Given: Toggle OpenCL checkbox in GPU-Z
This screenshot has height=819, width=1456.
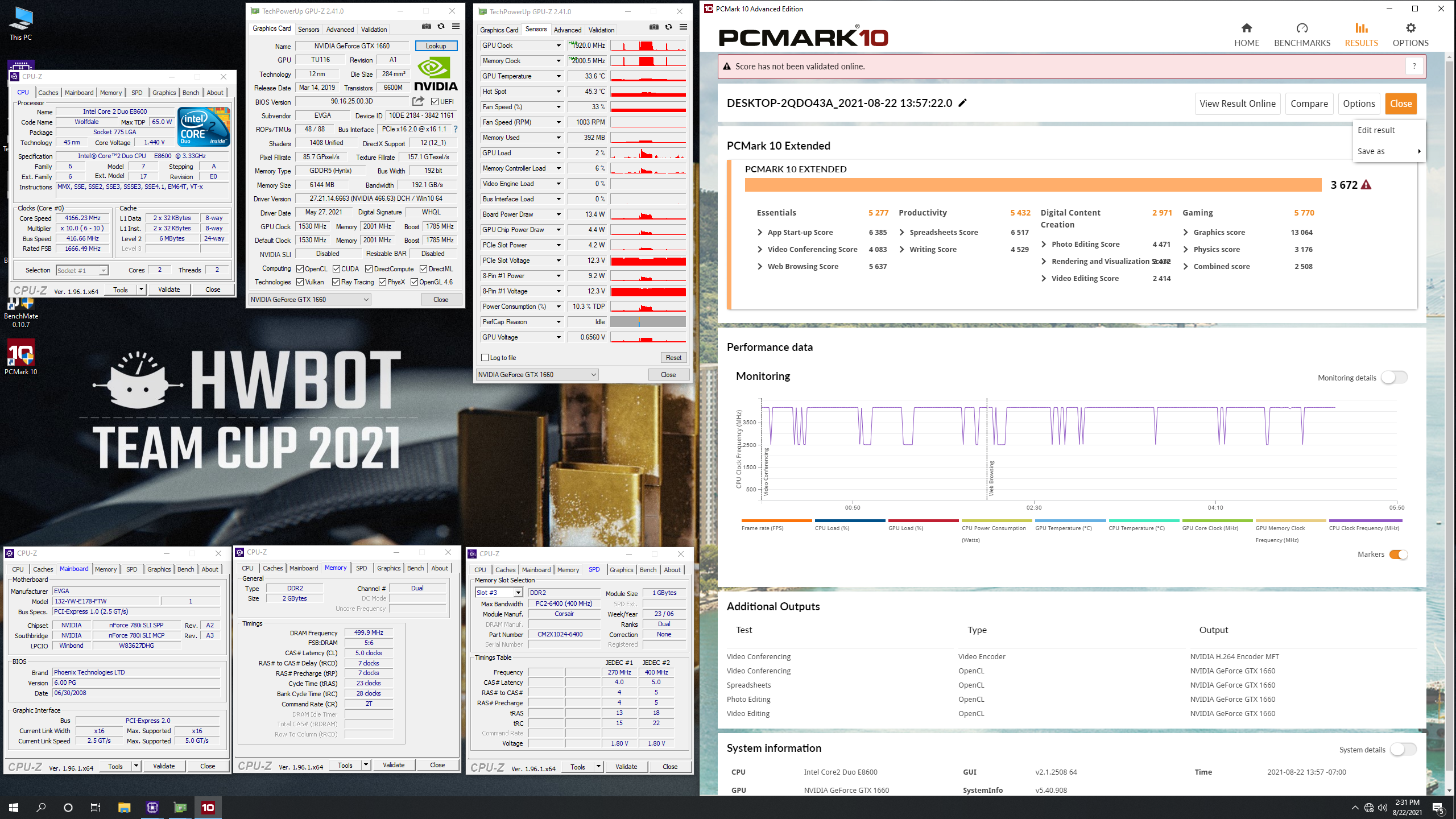Looking at the screenshot, I should pos(300,269).
